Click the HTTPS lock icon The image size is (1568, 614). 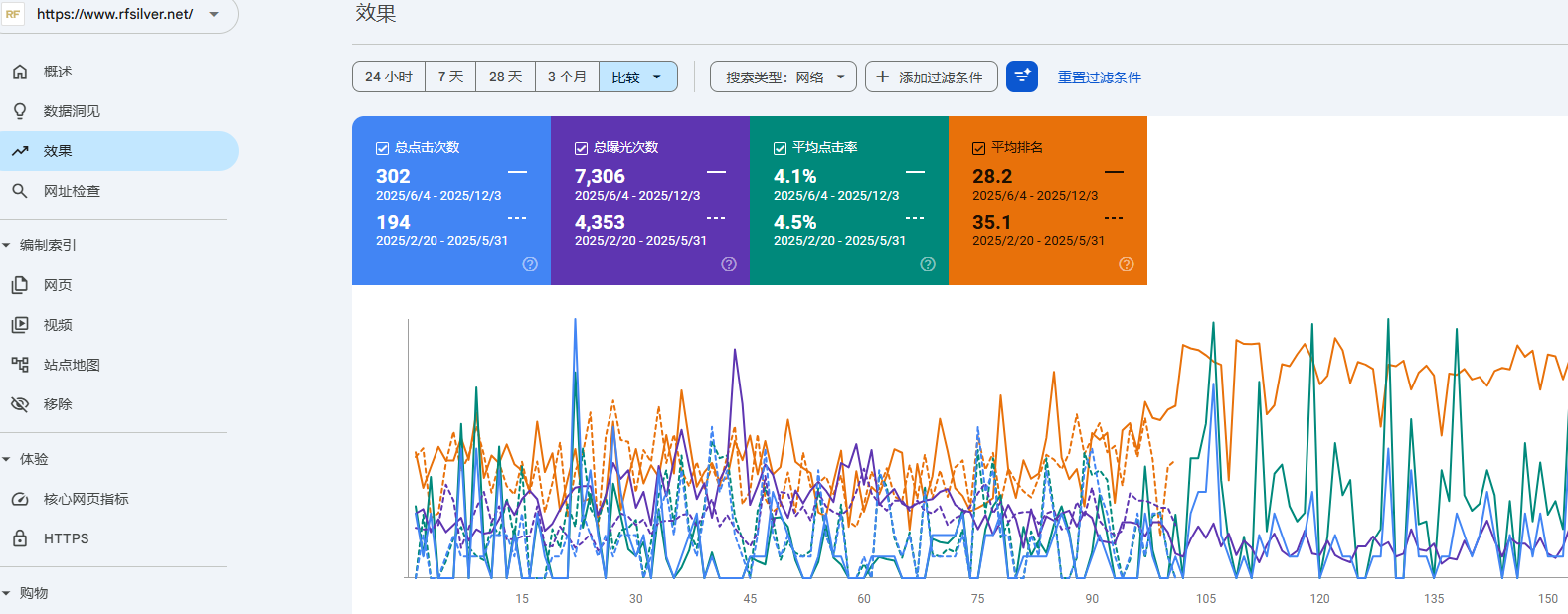pos(20,538)
